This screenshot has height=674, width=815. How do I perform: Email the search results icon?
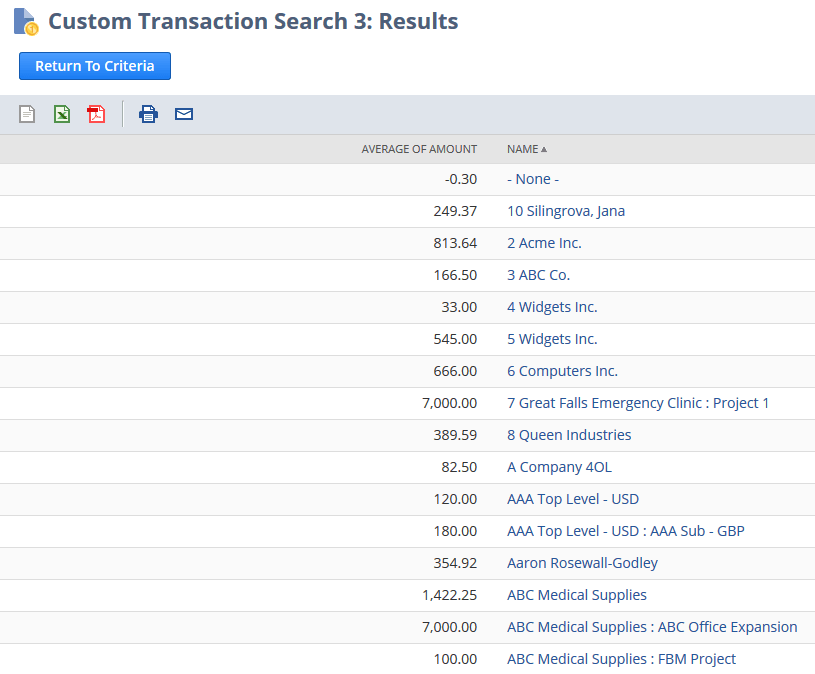(184, 114)
